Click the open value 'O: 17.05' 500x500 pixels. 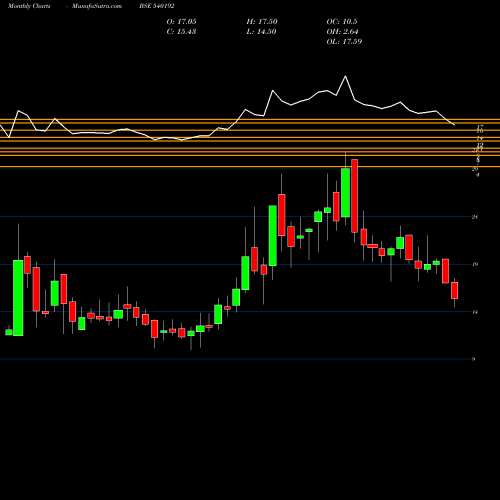(x=181, y=22)
